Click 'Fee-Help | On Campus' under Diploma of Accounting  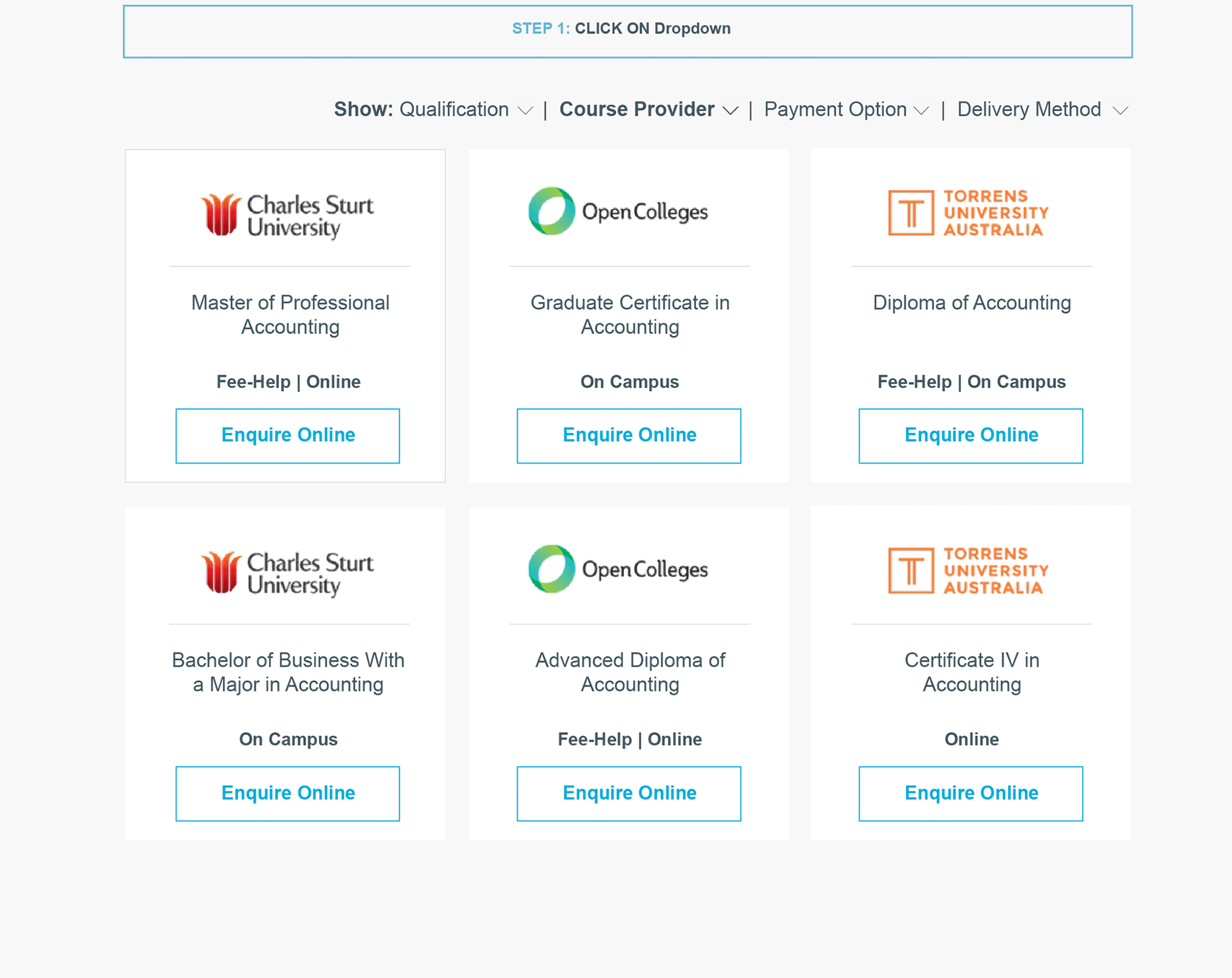coord(972,382)
